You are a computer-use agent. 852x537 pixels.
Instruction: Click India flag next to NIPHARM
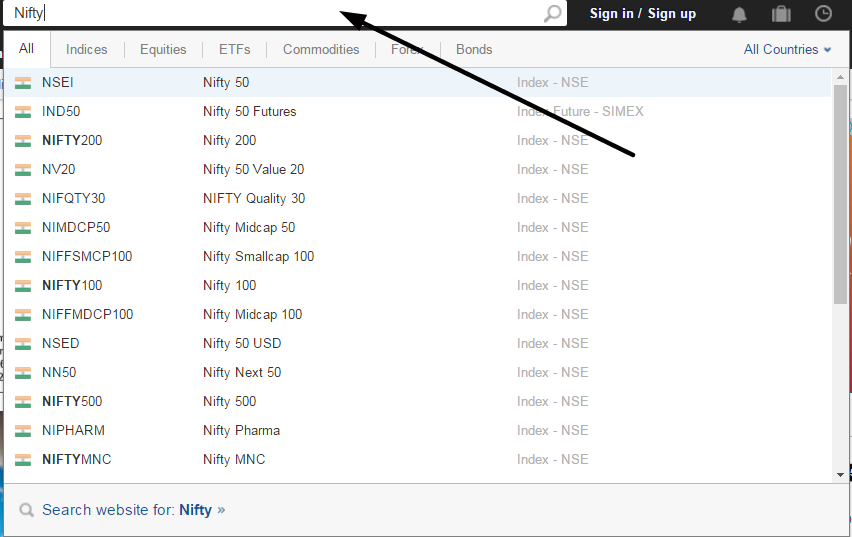tap(23, 430)
